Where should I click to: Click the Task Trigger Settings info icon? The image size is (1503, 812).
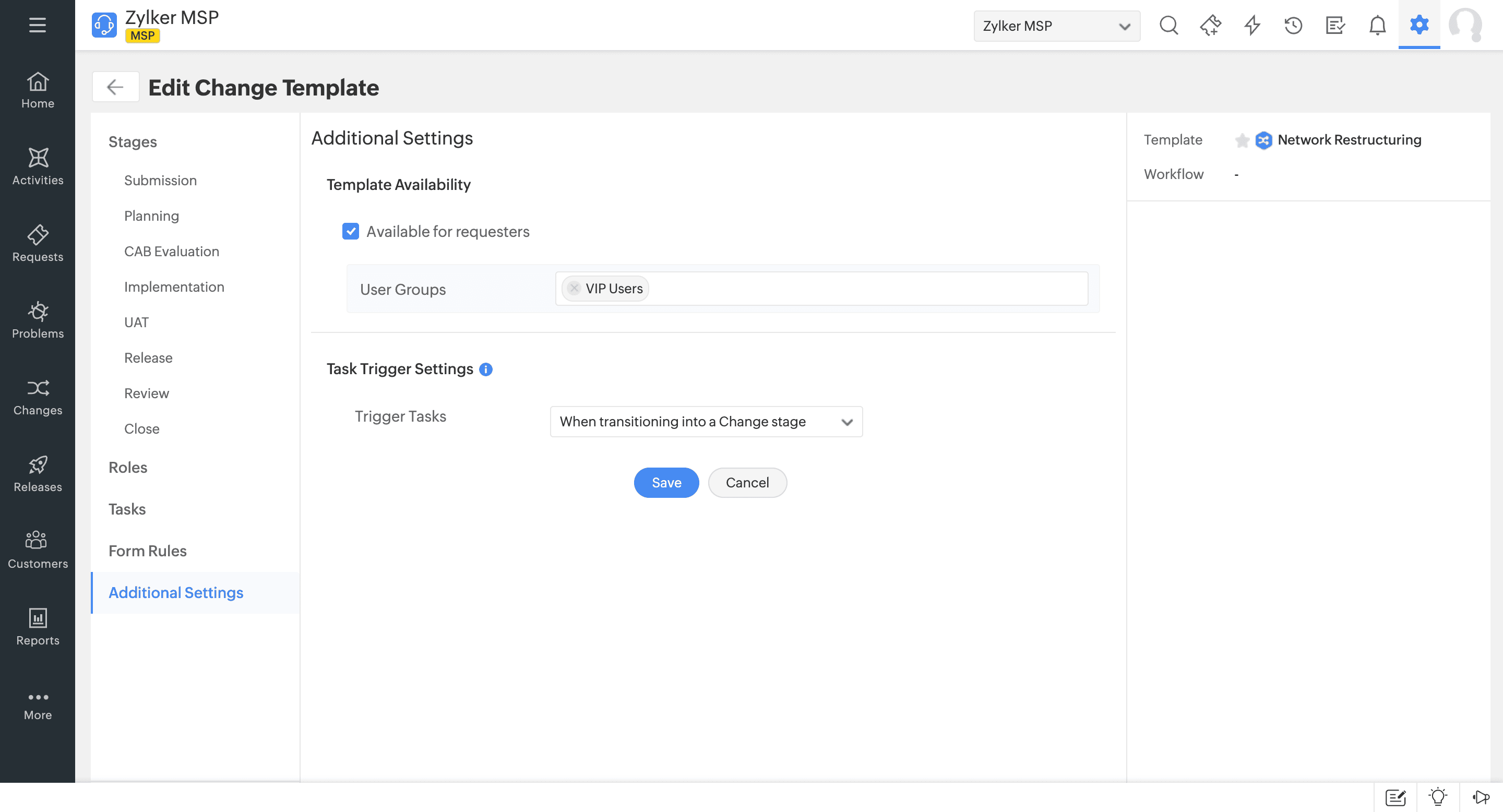click(x=485, y=369)
